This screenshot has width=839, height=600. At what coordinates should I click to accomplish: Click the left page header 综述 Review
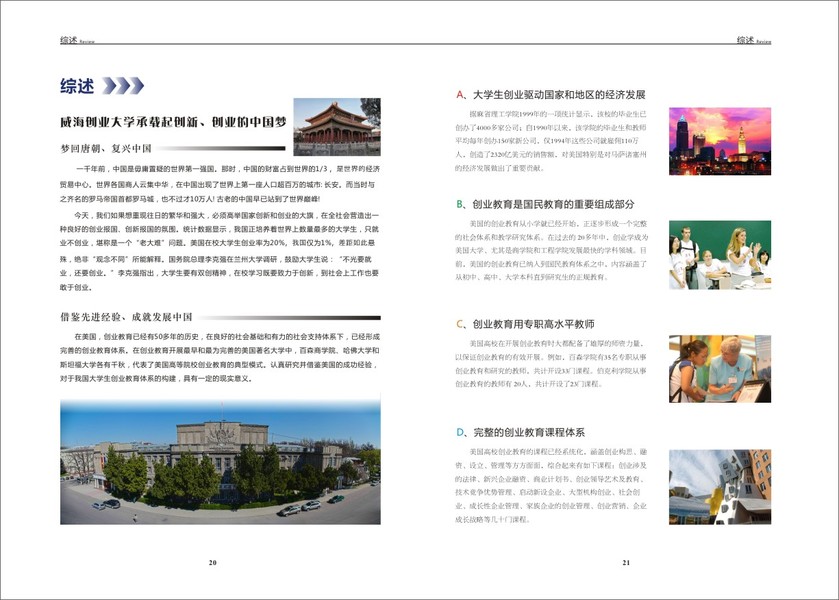(77, 40)
